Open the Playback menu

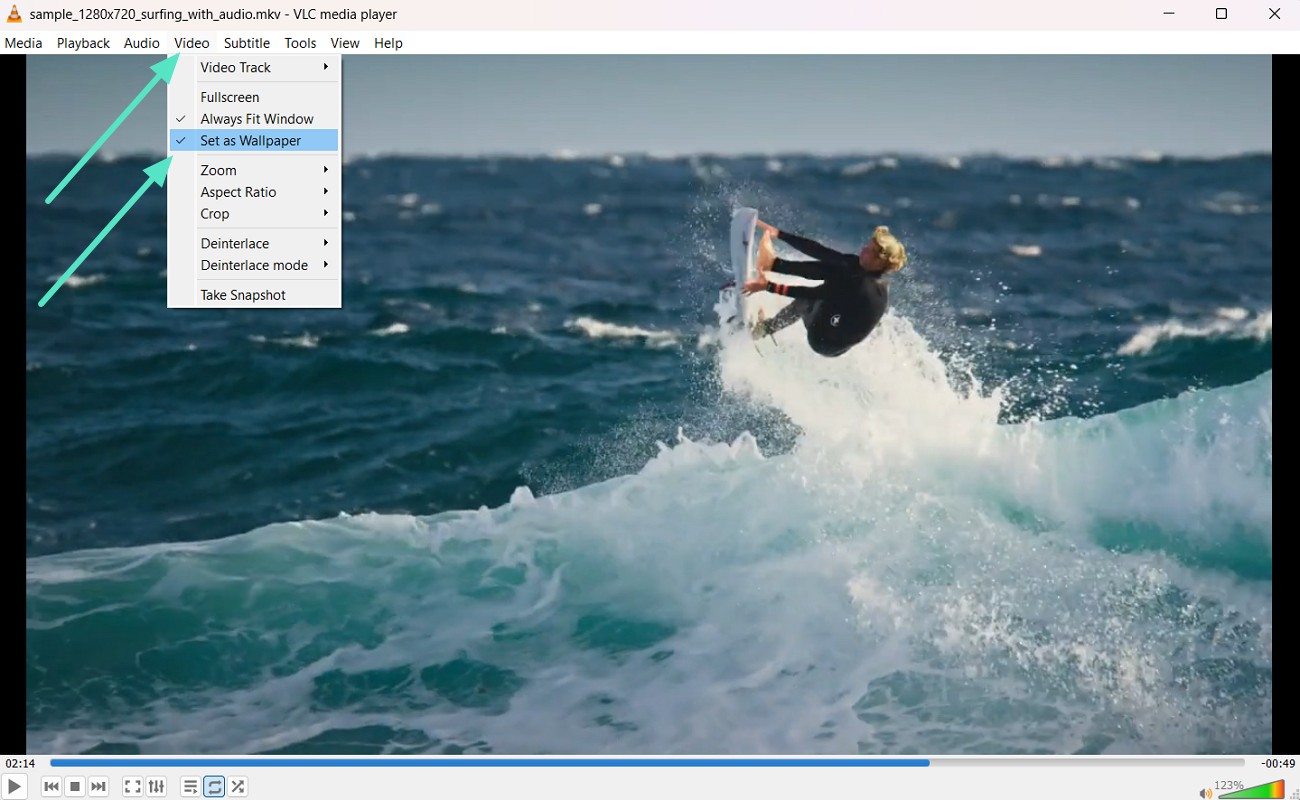click(x=83, y=43)
